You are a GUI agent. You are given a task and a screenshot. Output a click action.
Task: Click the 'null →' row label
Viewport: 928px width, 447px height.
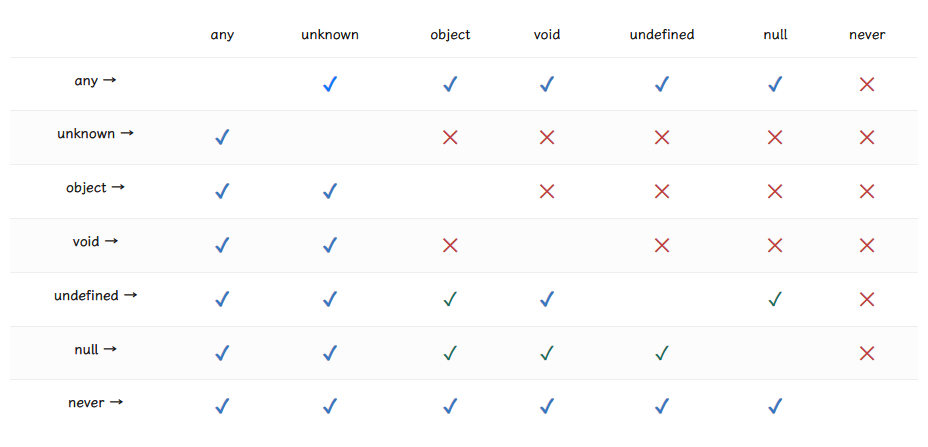click(x=95, y=349)
